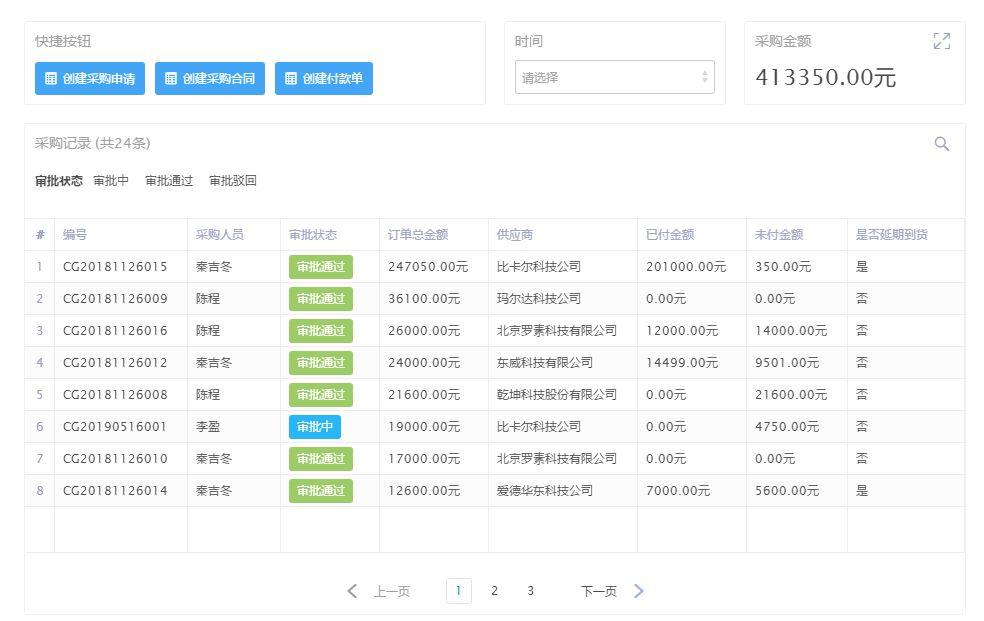Click the amount 247050.00元
The height and width of the screenshot is (621, 984).
[428, 267]
